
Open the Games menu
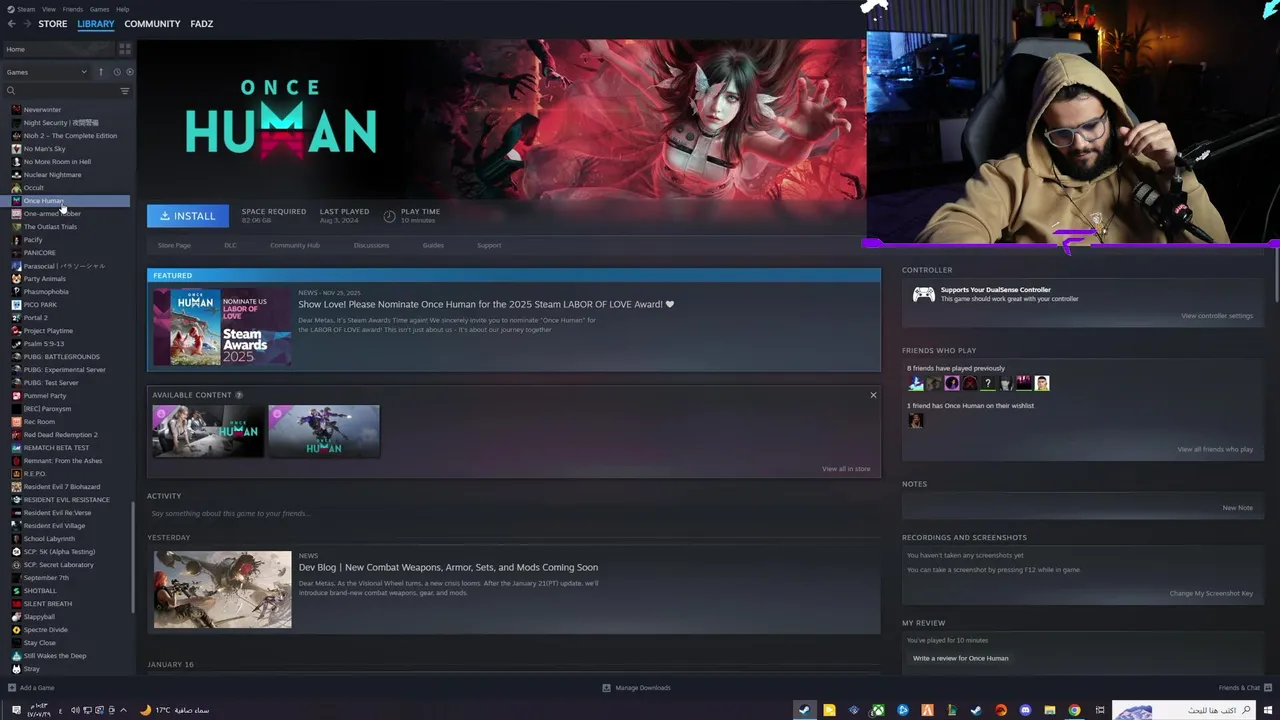coord(100,9)
